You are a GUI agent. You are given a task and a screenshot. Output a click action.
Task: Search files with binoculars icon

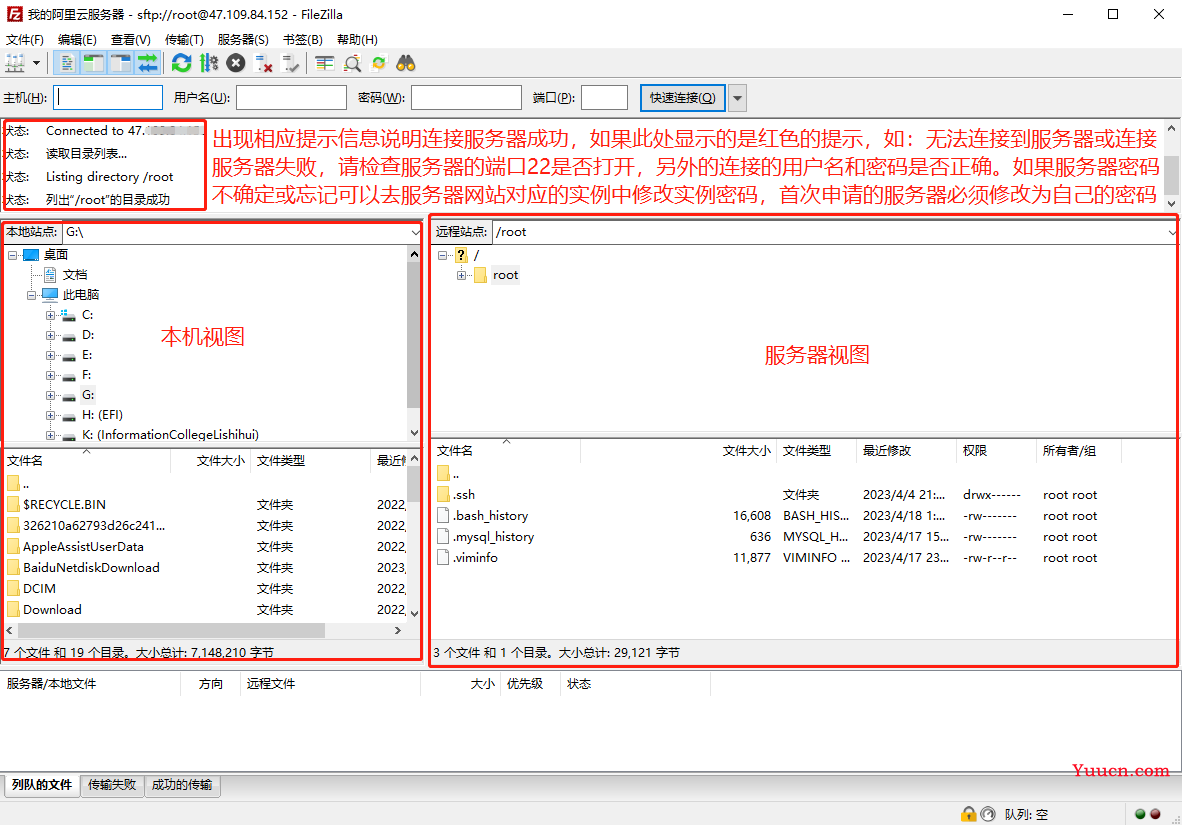[x=406, y=63]
